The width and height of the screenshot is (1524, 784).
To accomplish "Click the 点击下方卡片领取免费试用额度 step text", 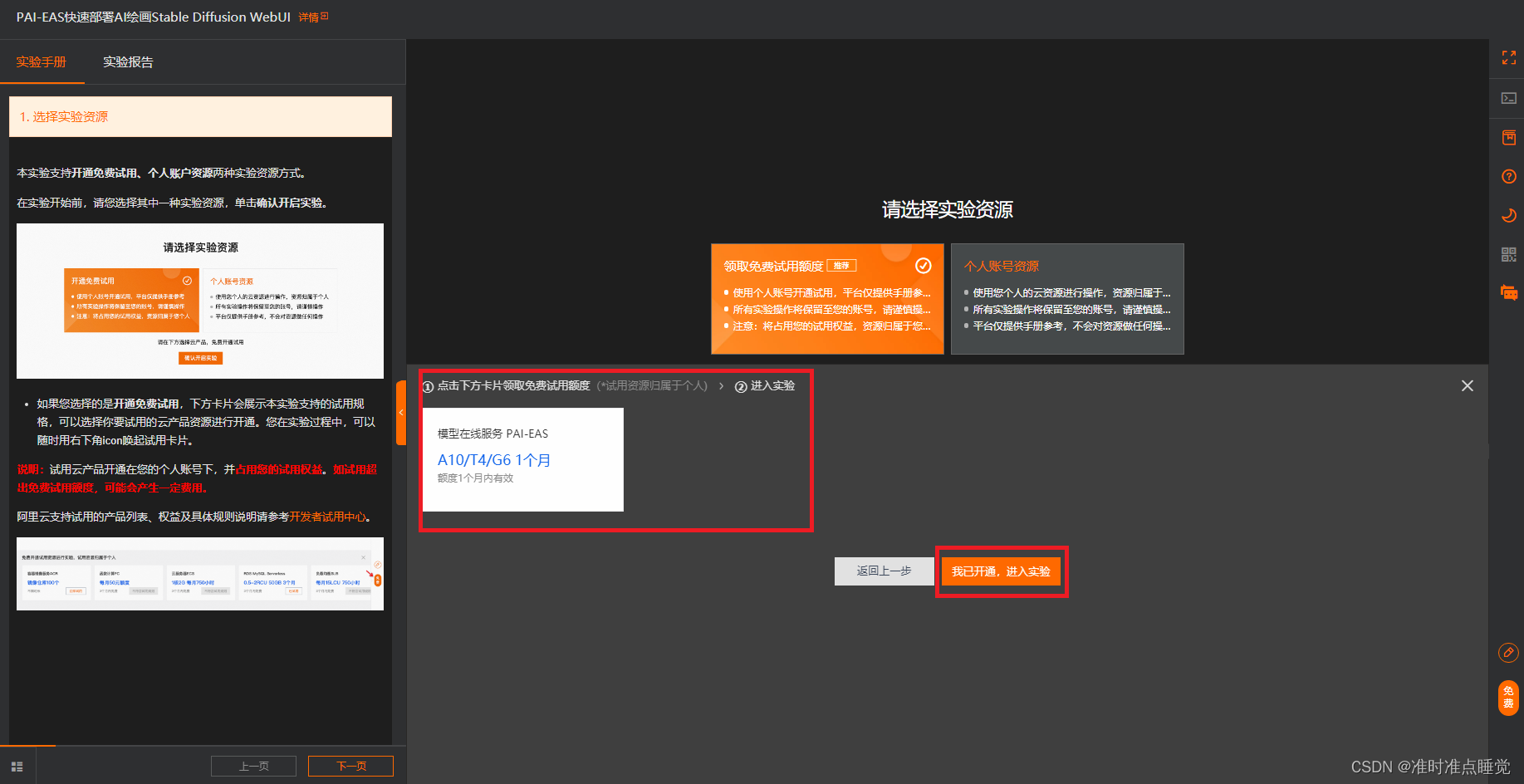I will [x=513, y=386].
